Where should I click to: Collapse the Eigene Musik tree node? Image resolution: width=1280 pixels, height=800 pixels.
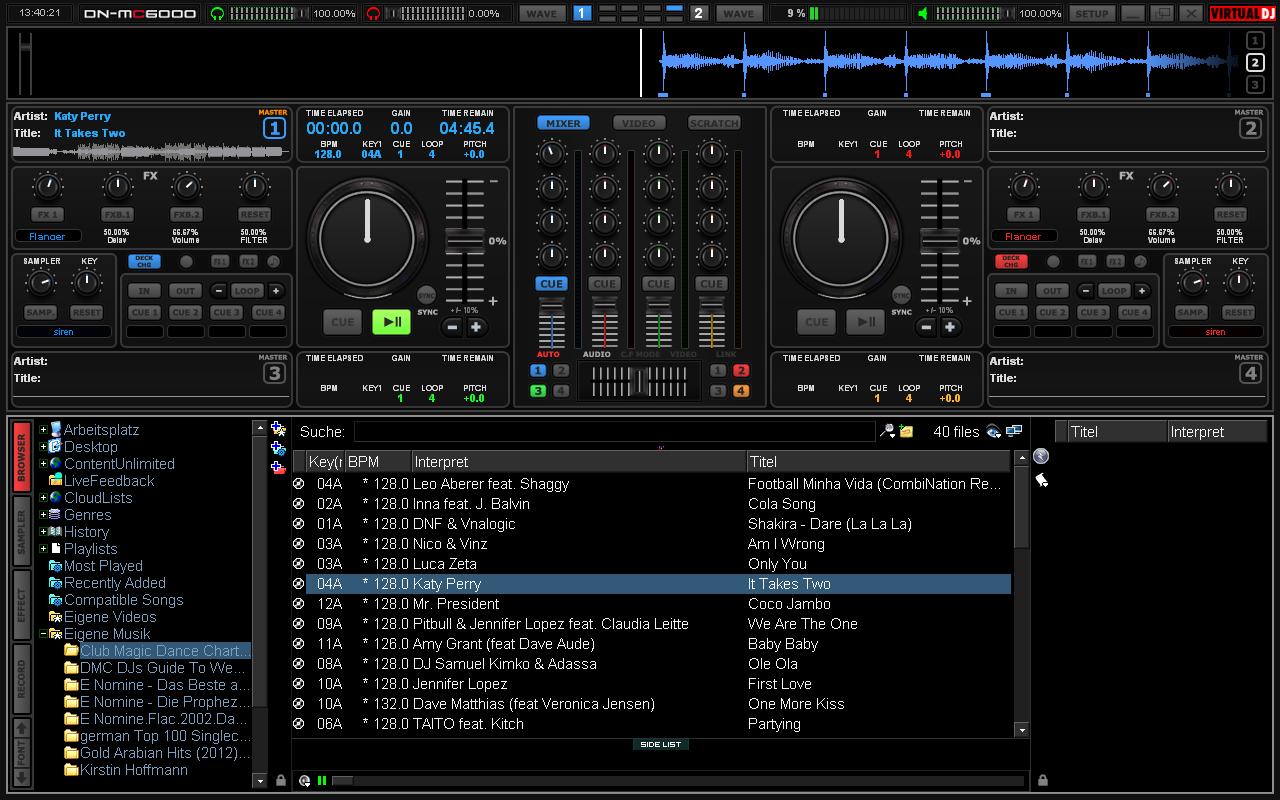point(43,634)
